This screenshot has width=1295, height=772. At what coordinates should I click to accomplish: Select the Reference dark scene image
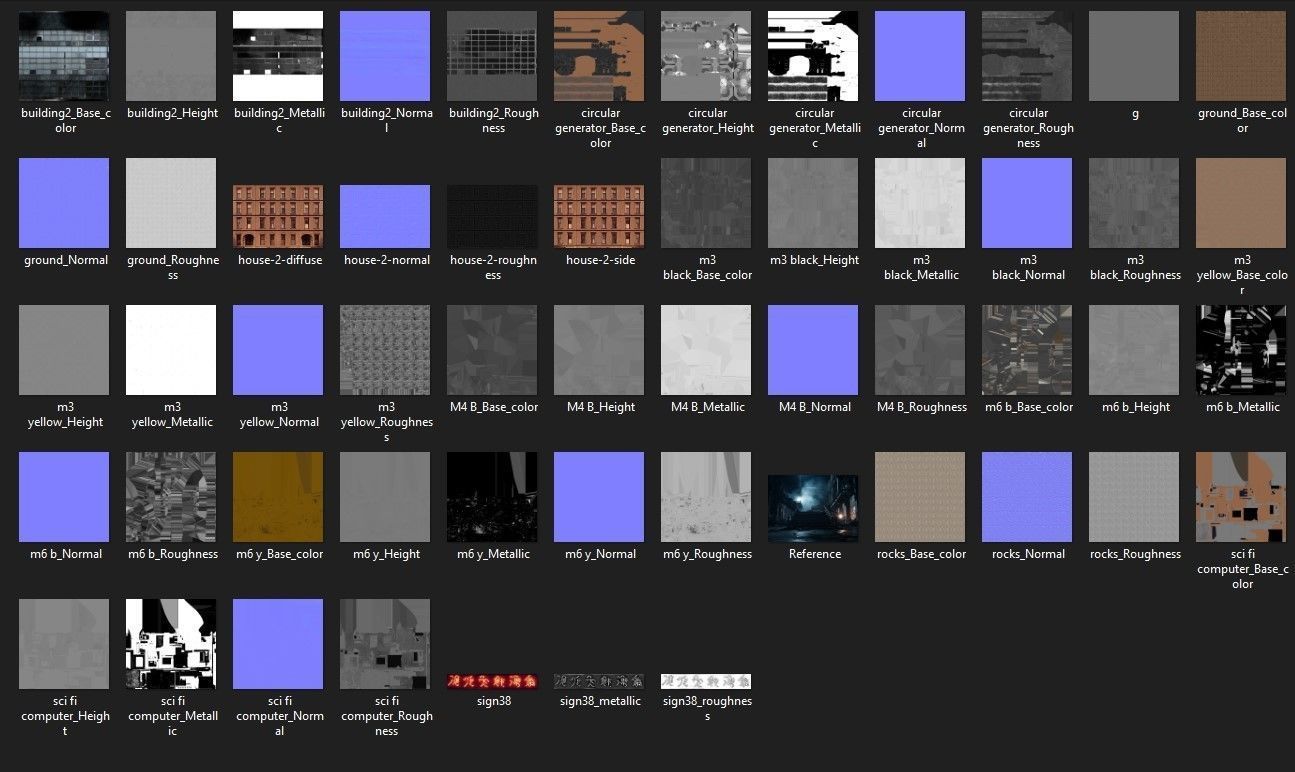(813, 509)
